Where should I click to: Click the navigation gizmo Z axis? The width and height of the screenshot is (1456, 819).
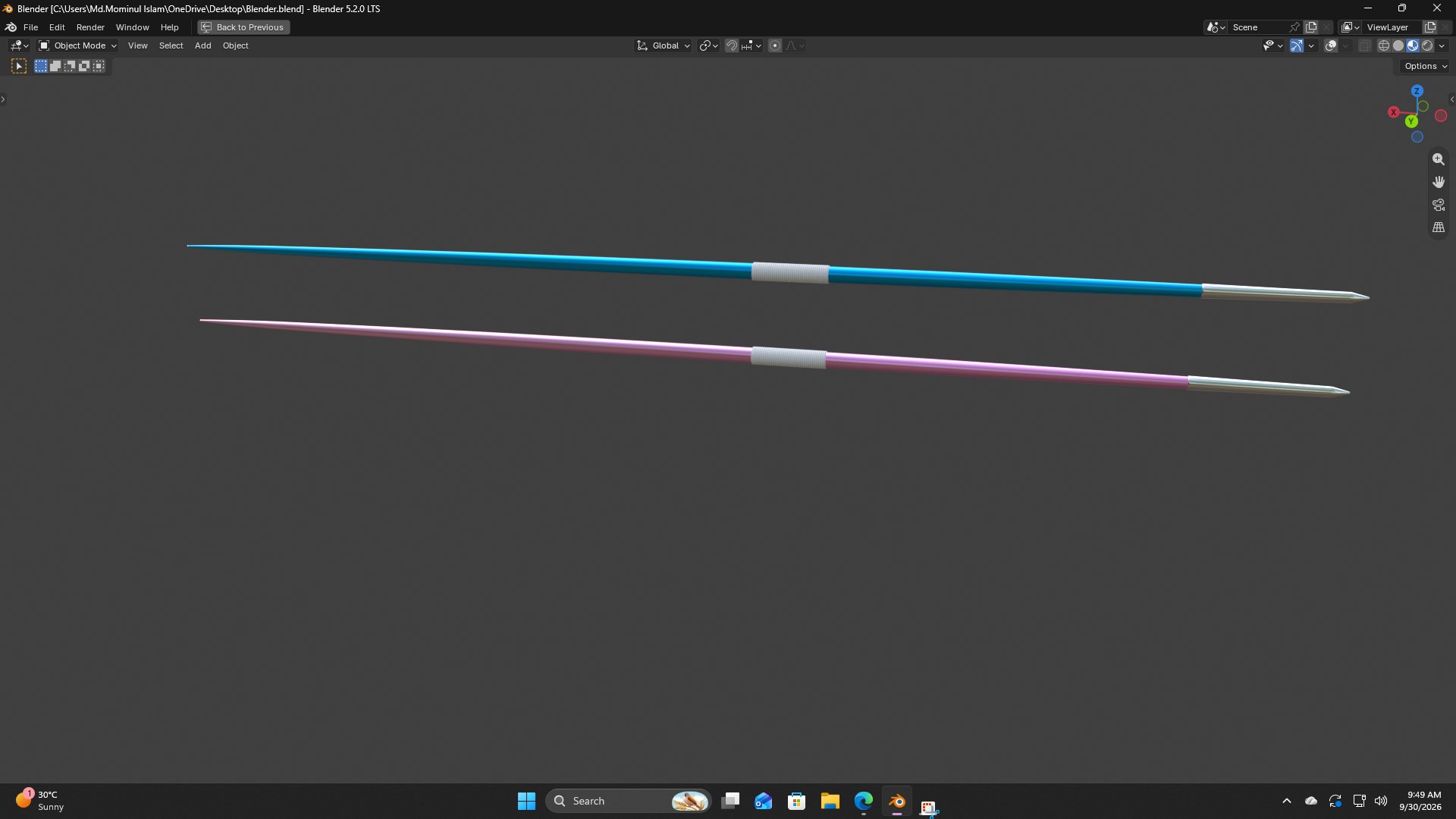(1417, 91)
